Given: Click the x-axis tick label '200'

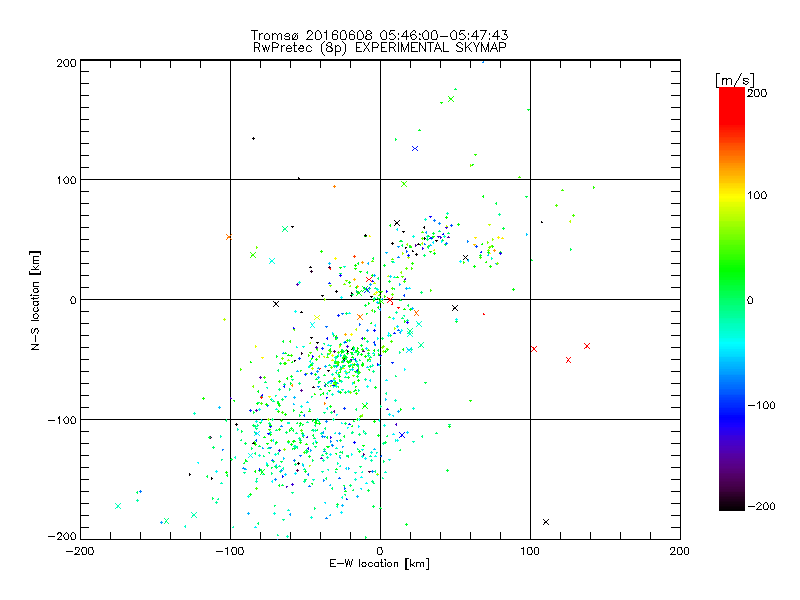Looking at the screenshot, I should tap(680, 551).
